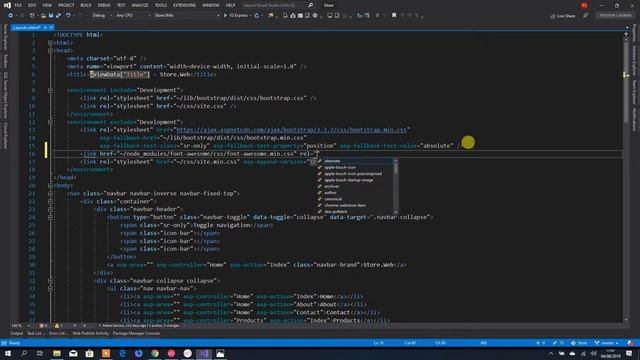This screenshot has width=640, height=360.
Task: Open the WINDOW menu
Action: [211, 5]
